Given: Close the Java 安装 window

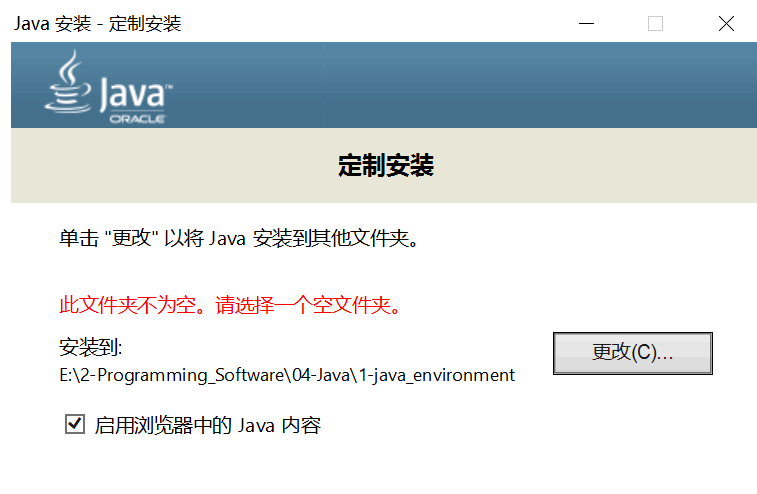Looking at the screenshot, I should (x=726, y=23).
